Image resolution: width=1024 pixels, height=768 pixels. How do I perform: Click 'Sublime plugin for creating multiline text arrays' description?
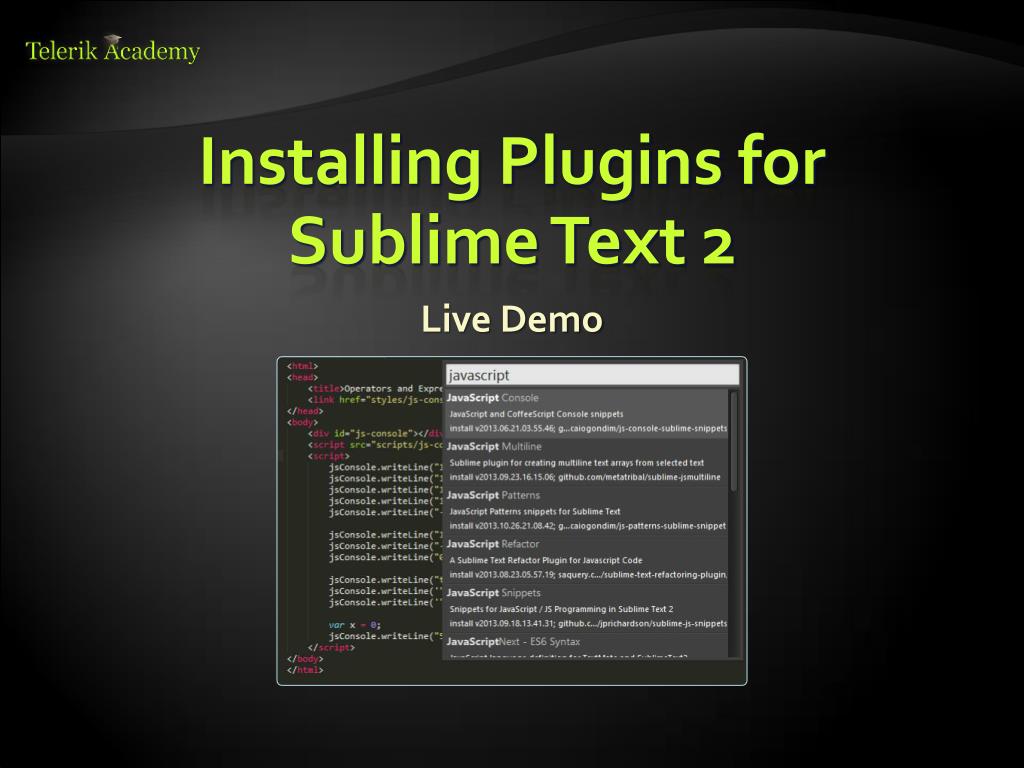[x=577, y=463]
